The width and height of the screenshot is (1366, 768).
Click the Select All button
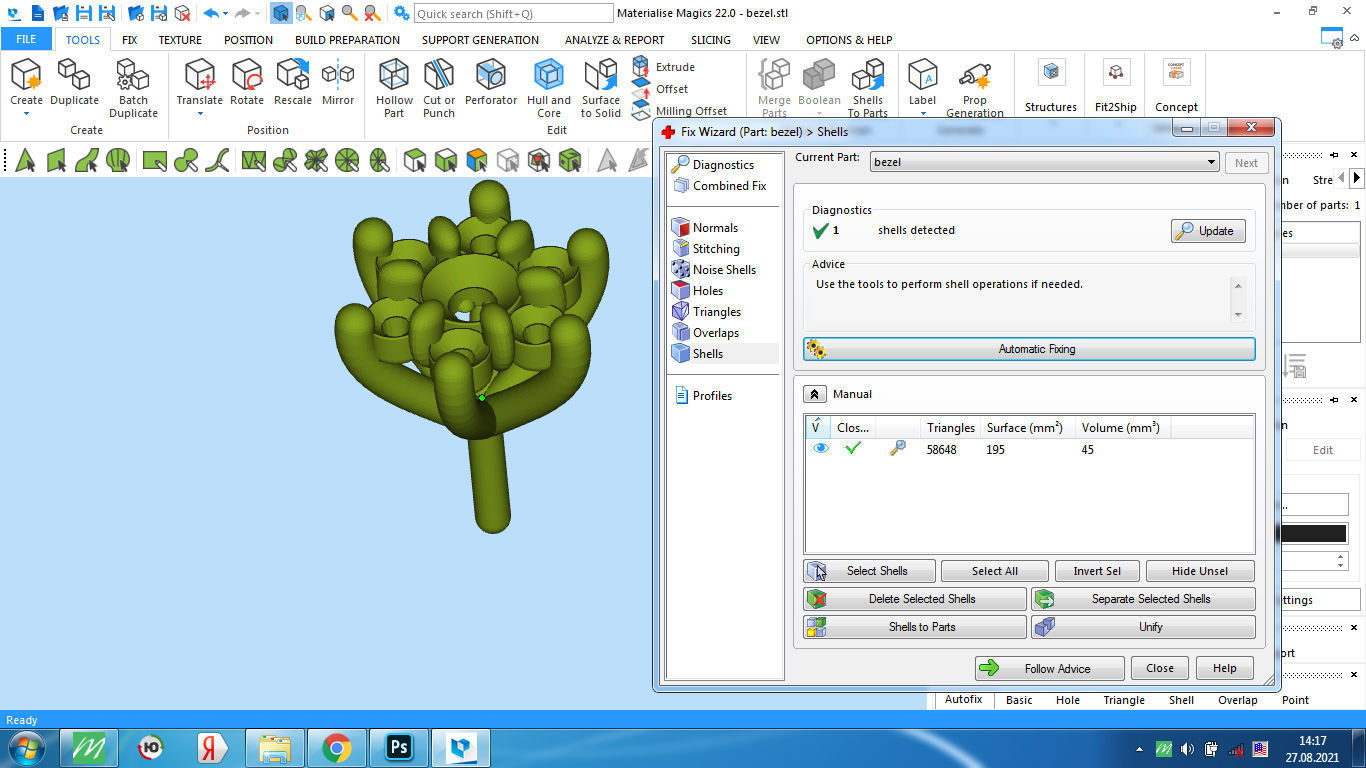coord(995,571)
